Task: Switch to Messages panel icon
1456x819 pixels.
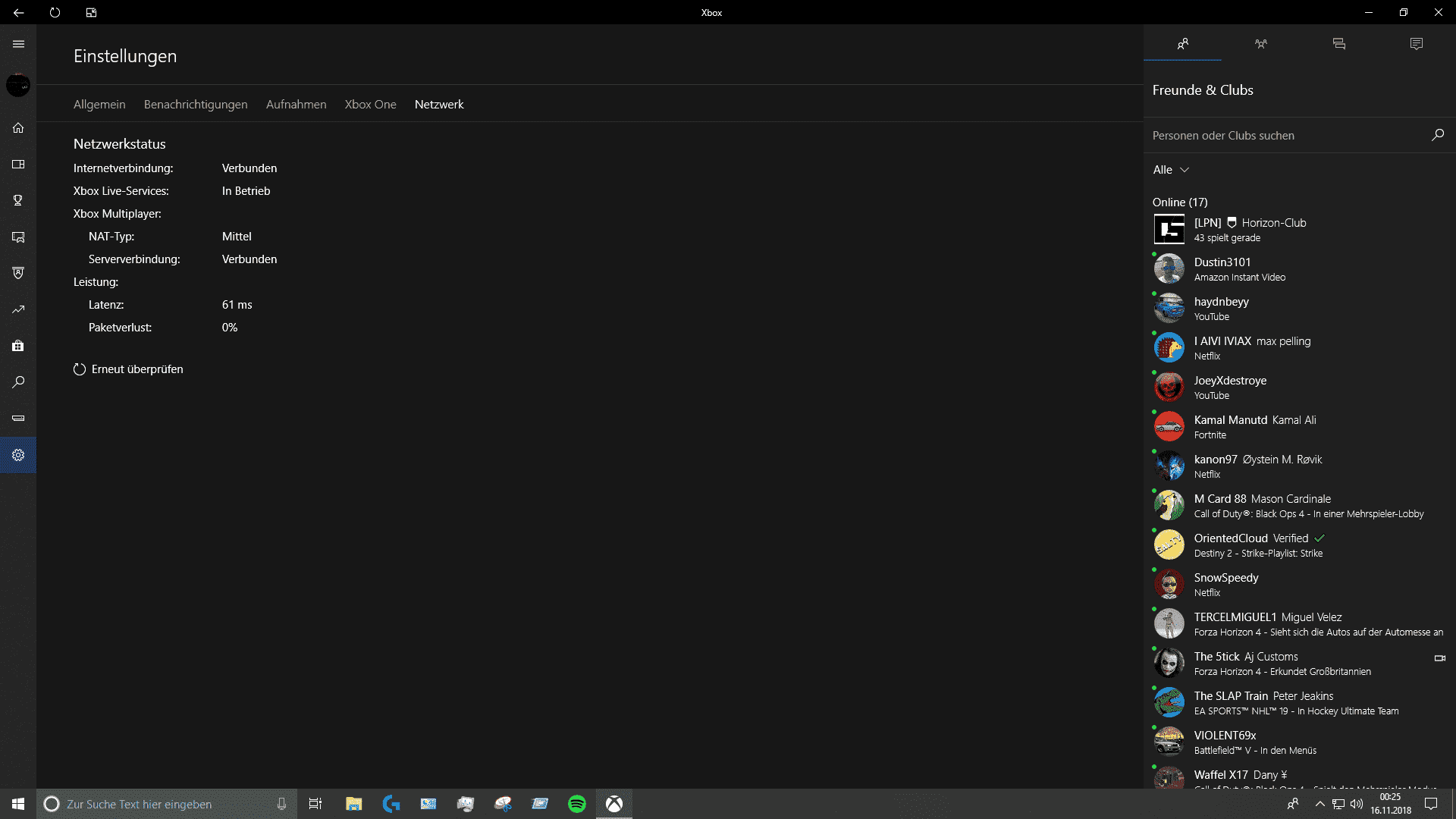Action: pos(1338,44)
